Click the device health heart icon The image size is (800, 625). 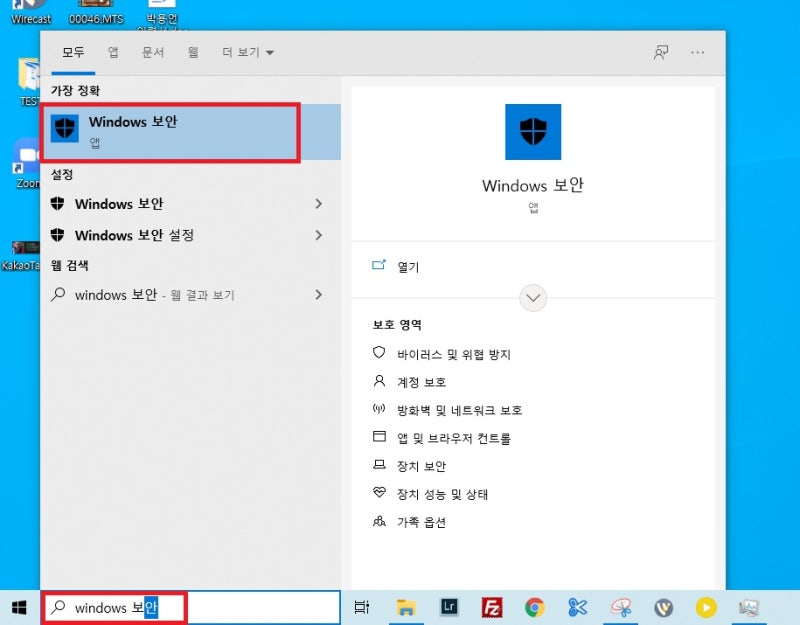tap(379, 492)
